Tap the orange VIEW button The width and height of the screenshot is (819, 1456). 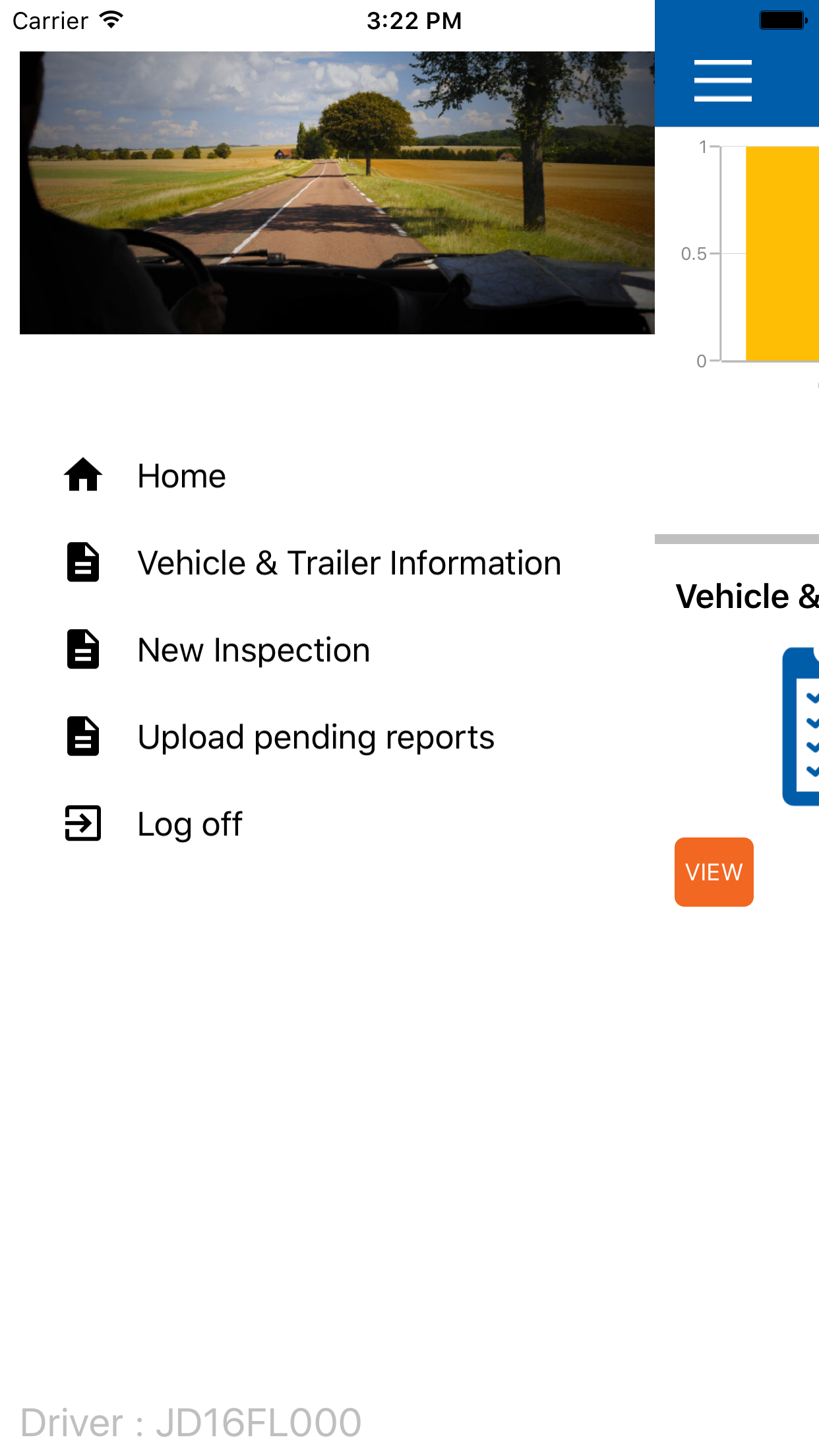[x=714, y=872]
